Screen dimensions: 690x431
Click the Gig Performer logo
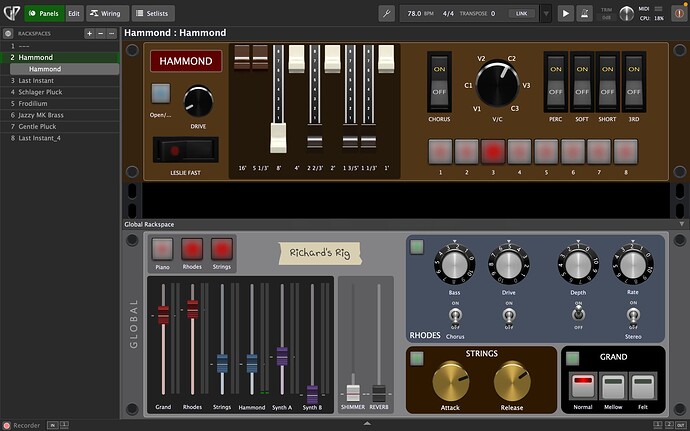point(11,13)
